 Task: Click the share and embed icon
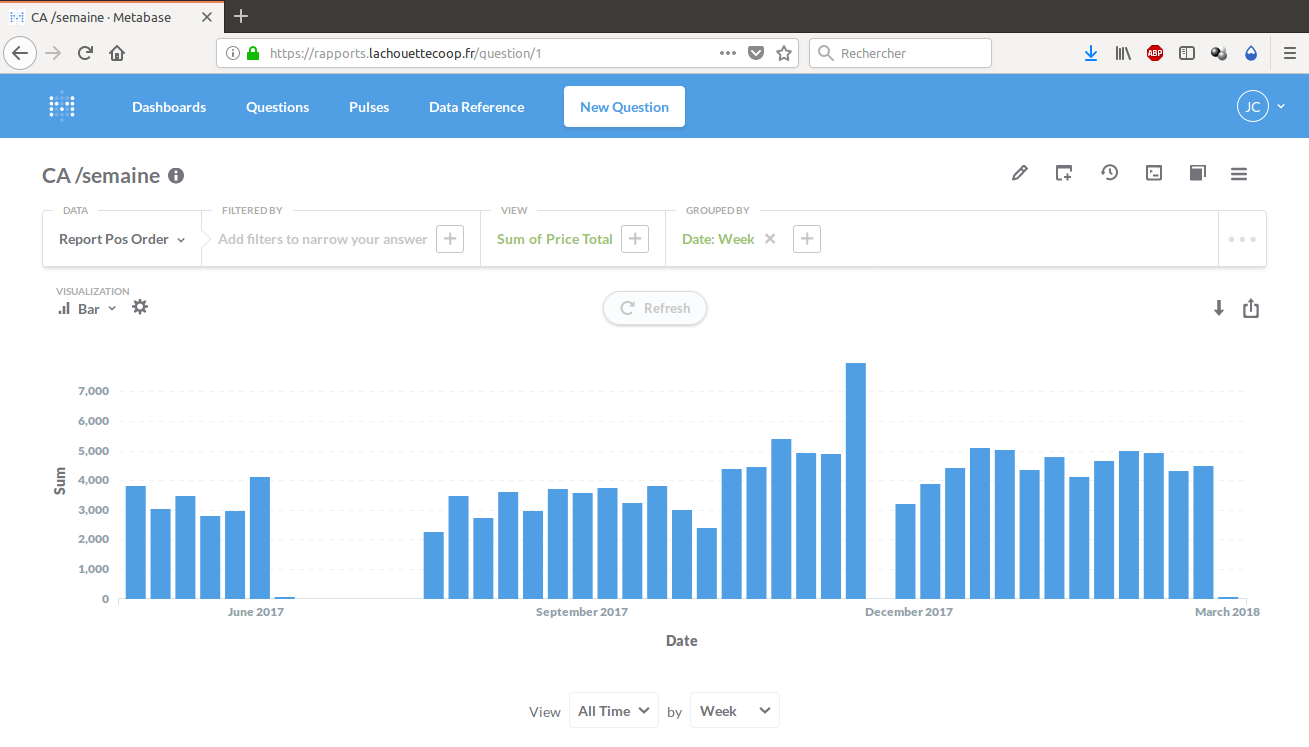click(x=1251, y=309)
